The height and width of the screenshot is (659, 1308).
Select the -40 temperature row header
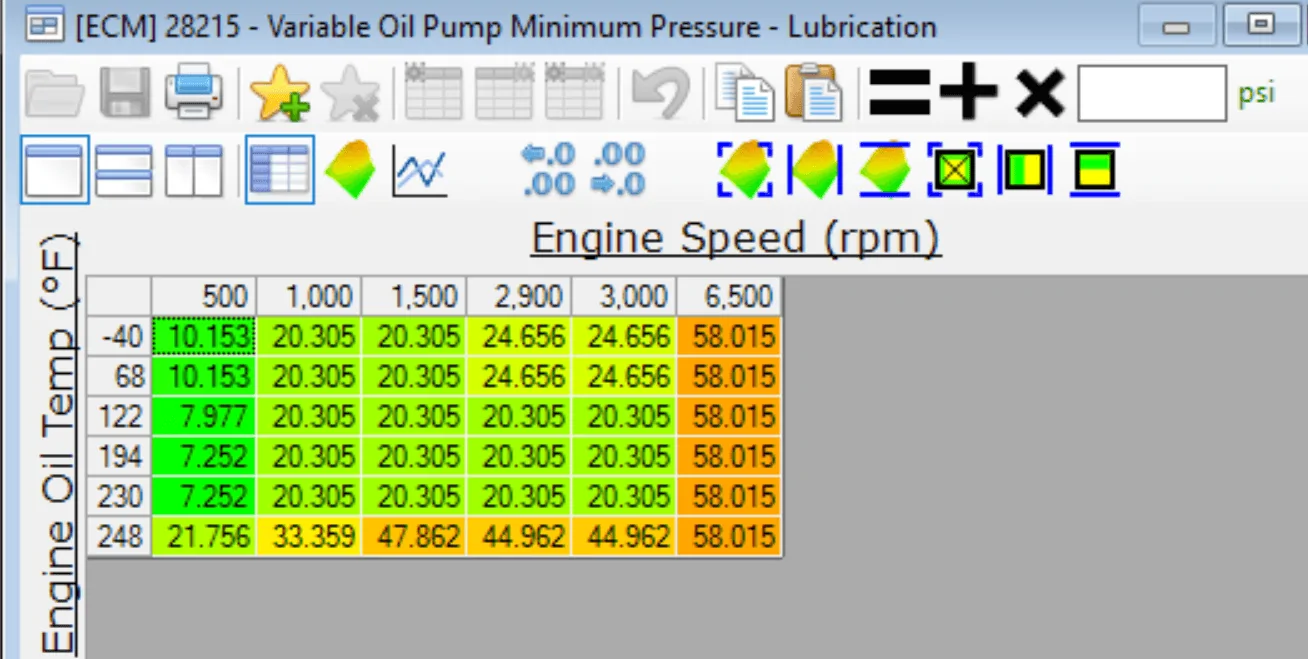tap(119, 336)
